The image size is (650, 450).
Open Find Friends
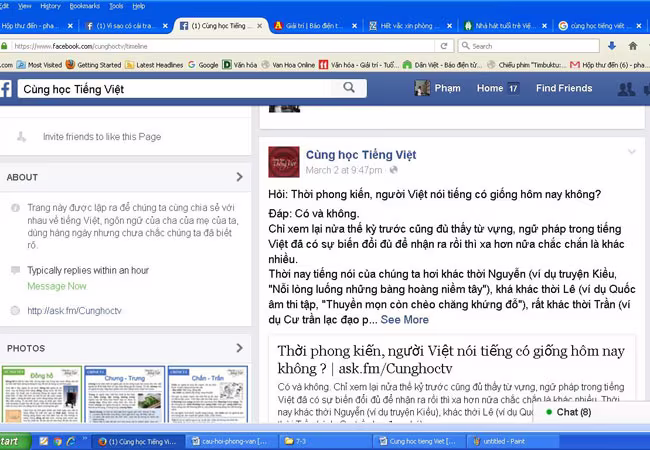point(564,88)
